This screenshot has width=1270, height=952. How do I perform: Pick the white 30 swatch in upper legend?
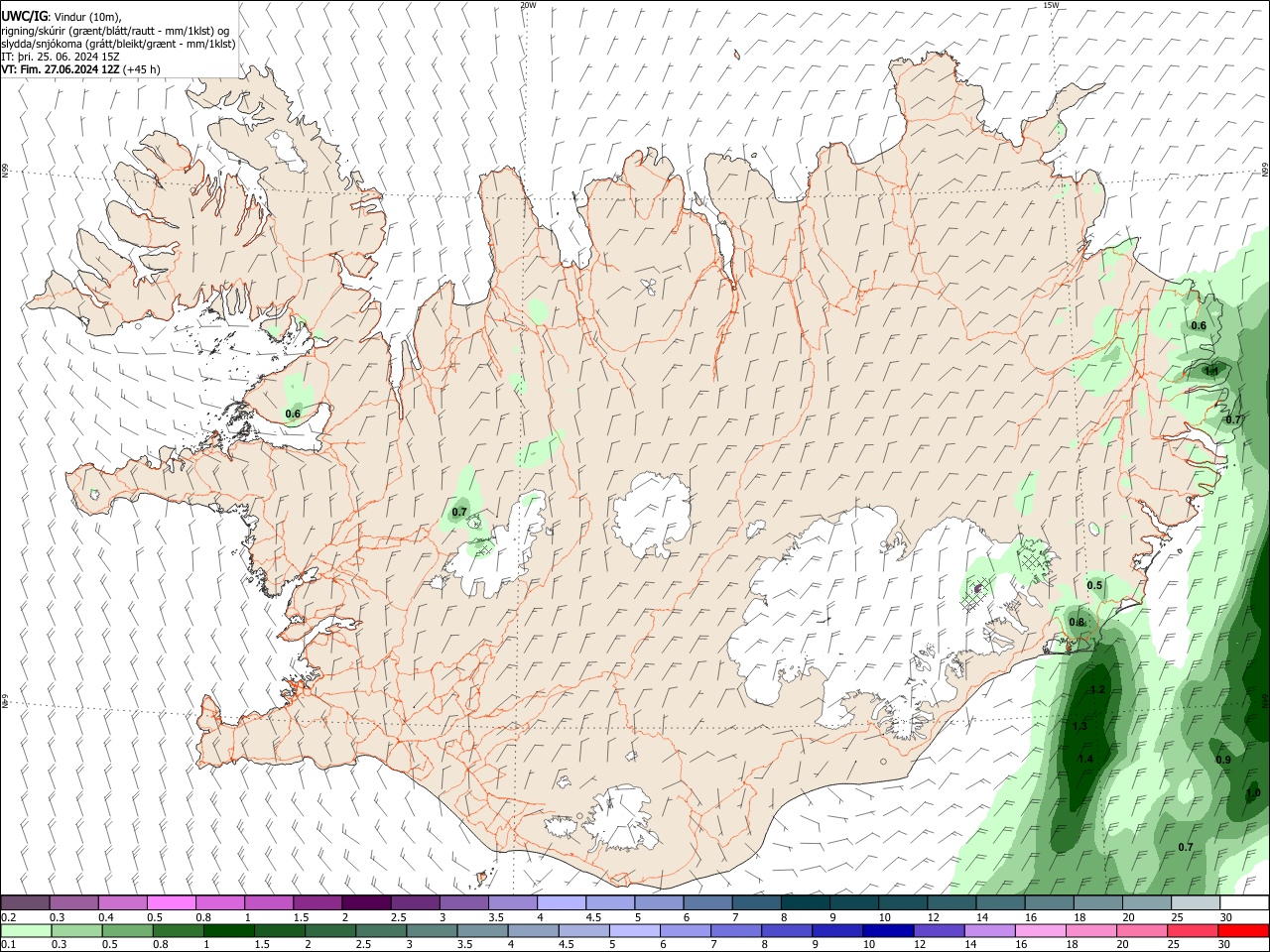pyautogui.click(x=1244, y=902)
